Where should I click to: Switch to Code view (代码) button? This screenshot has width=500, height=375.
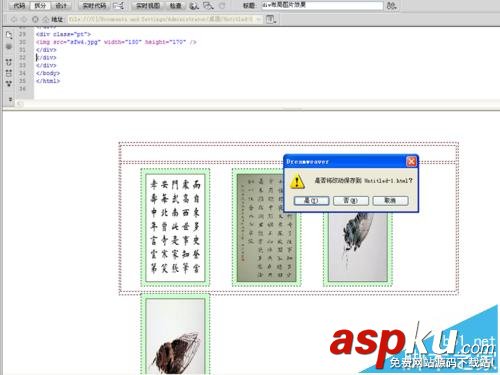click(x=19, y=6)
